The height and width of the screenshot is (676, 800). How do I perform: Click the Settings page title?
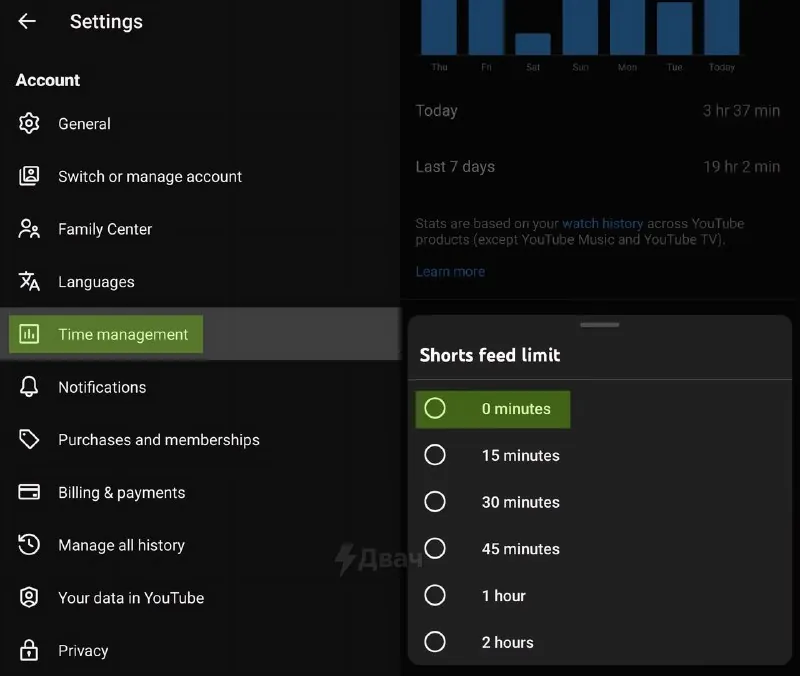(x=106, y=21)
